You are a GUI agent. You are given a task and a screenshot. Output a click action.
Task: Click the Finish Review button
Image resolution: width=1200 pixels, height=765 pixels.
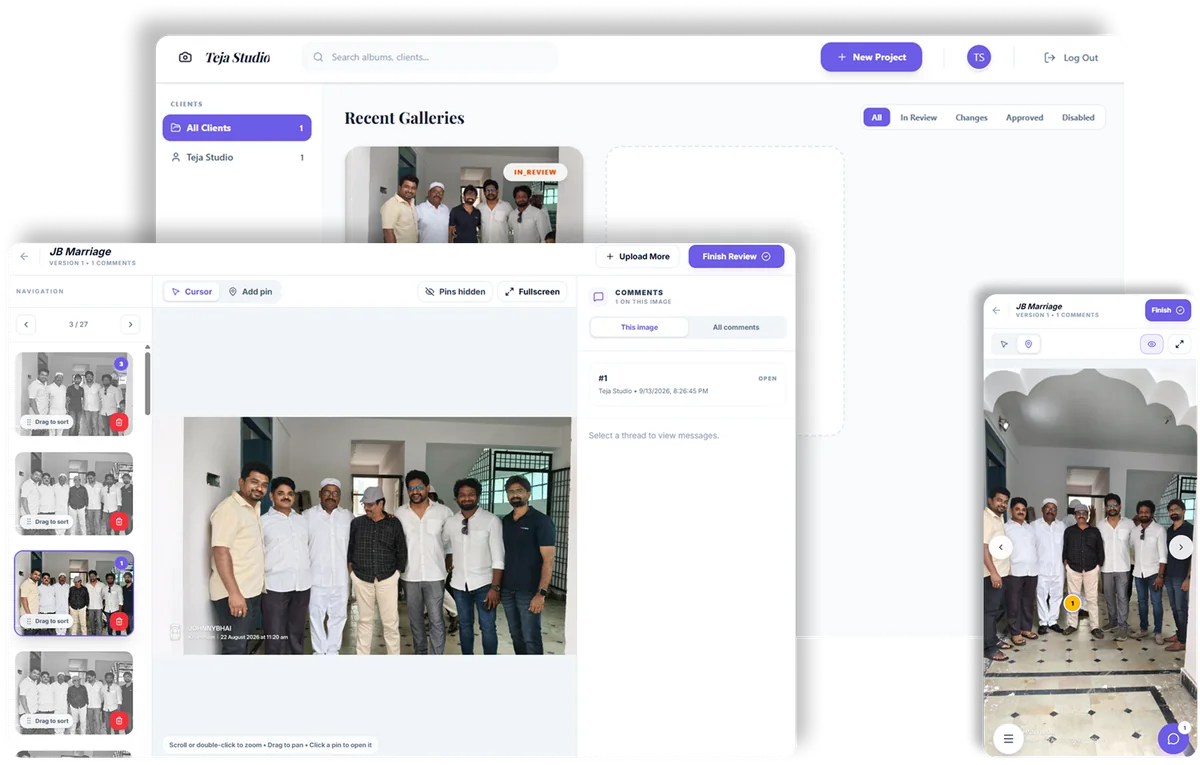click(736, 257)
